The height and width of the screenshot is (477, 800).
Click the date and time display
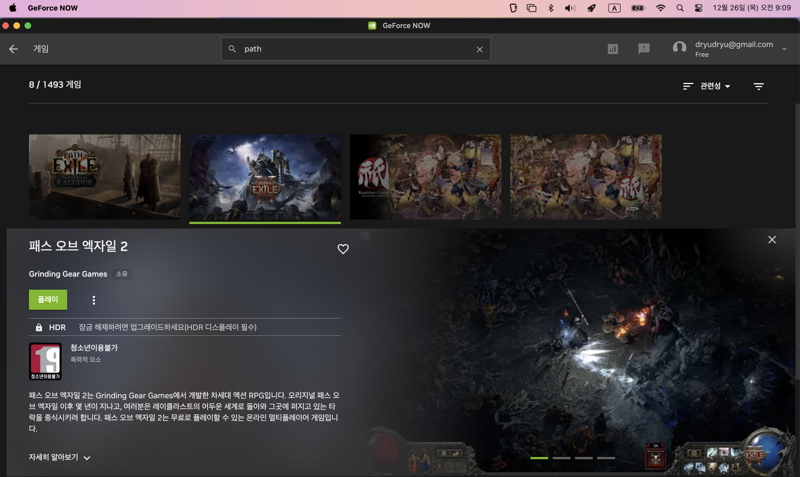[752, 8]
